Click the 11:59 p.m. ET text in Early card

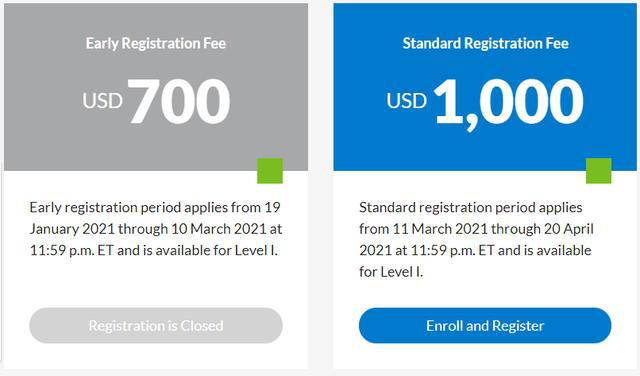(71, 250)
